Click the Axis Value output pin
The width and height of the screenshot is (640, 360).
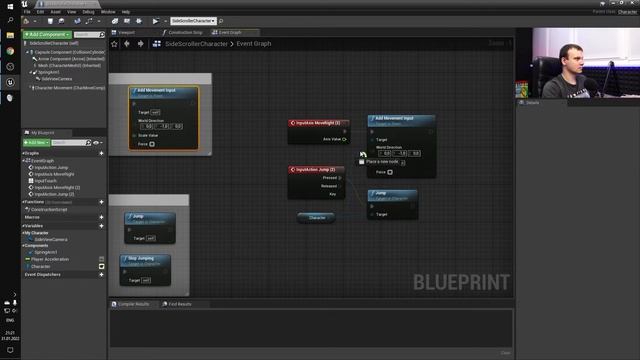tap(344, 139)
